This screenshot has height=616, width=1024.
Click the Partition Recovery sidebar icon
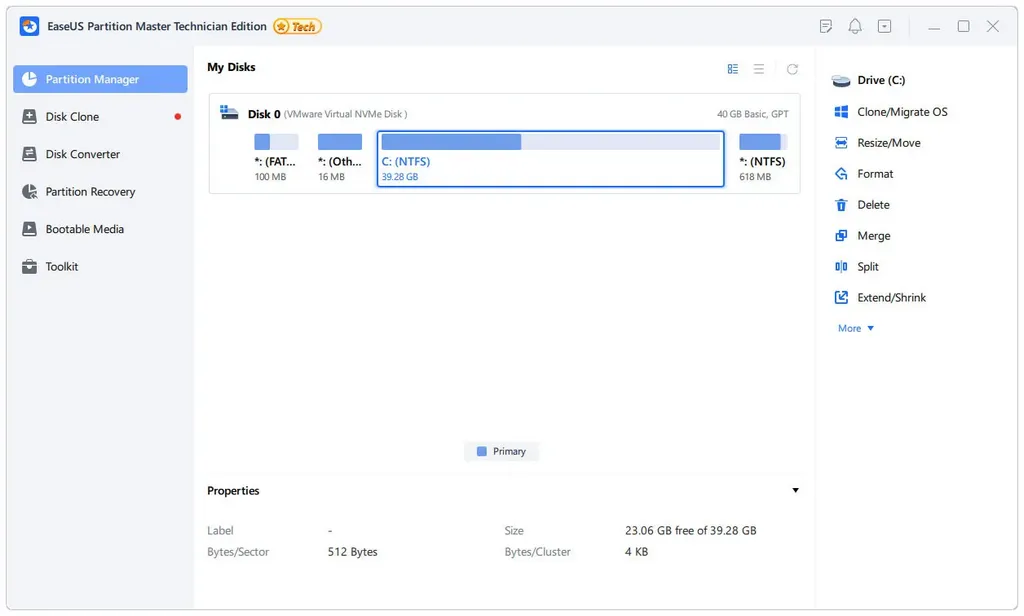click(x=29, y=191)
